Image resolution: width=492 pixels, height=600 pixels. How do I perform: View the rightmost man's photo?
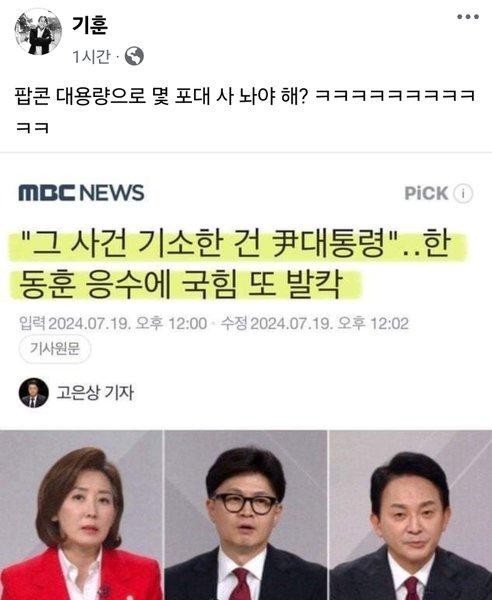(411, 515)
